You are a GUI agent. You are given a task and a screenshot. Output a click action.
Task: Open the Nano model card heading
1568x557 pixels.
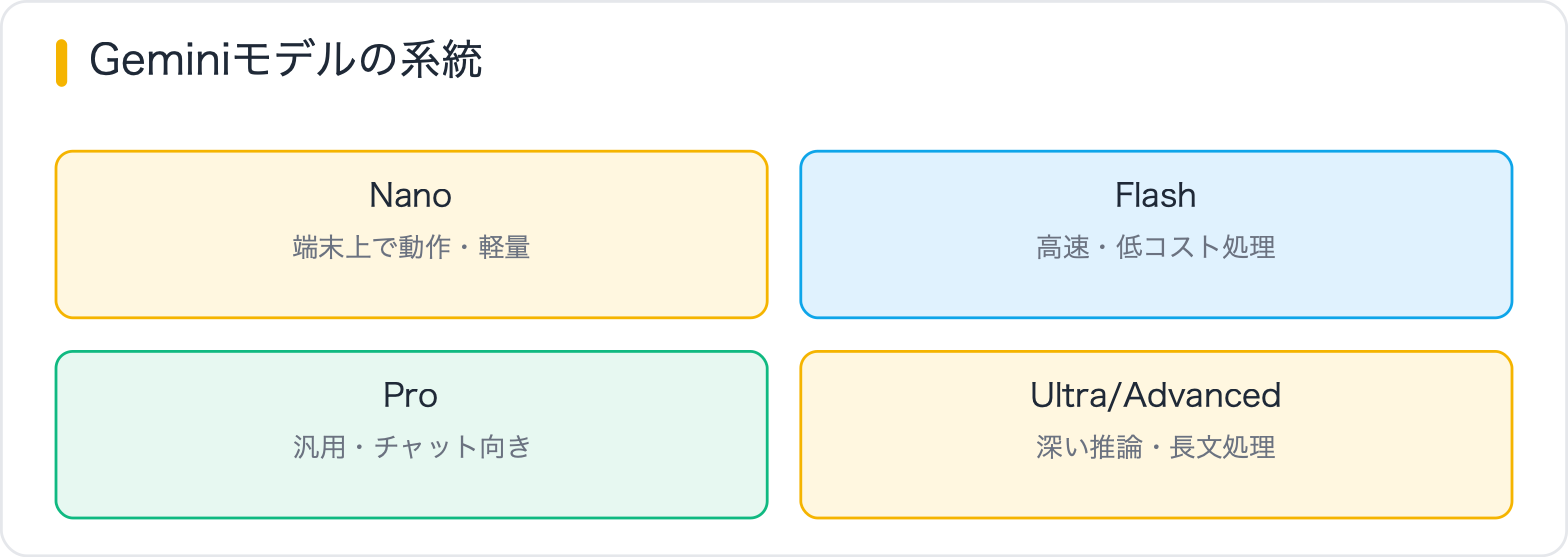pyautogui.click(x=411, y=195)
